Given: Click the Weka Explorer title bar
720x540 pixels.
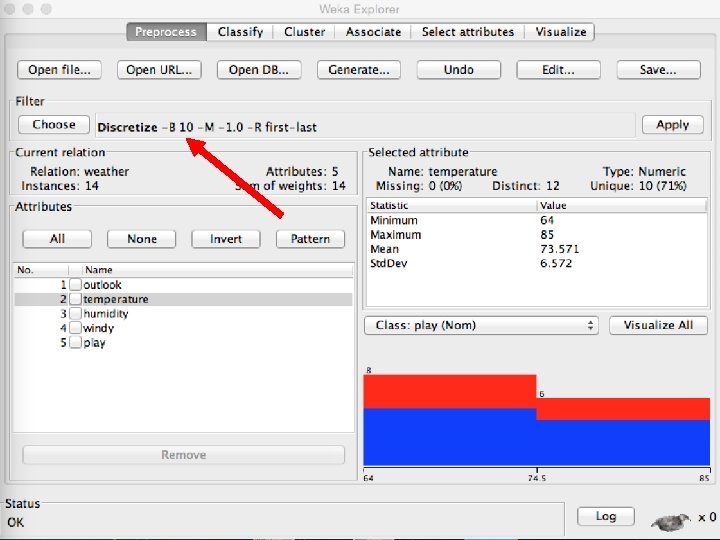Looking at the screenshot, I should [360, 9].
